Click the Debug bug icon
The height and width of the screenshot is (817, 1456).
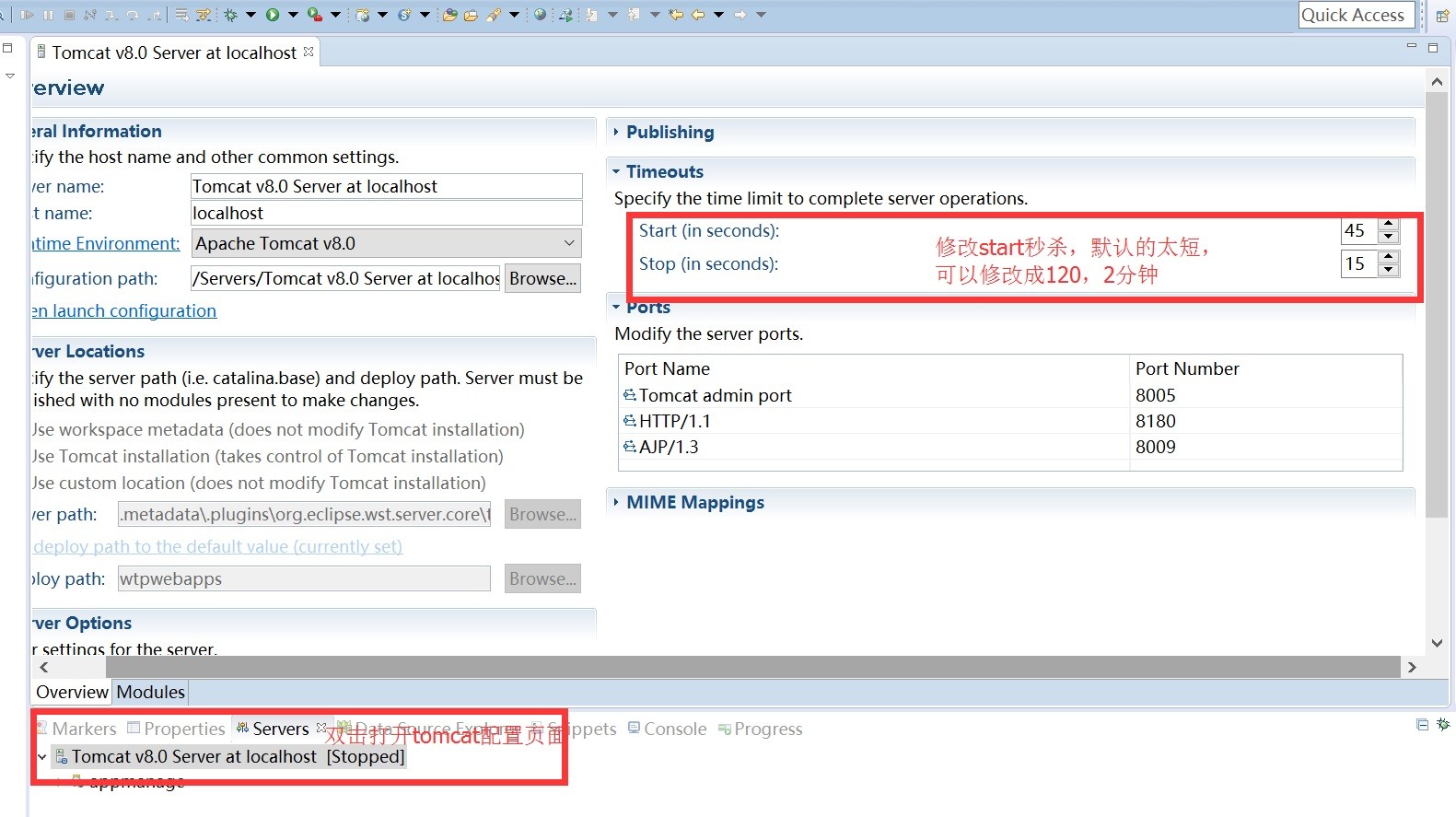click(x=230, y=15)
